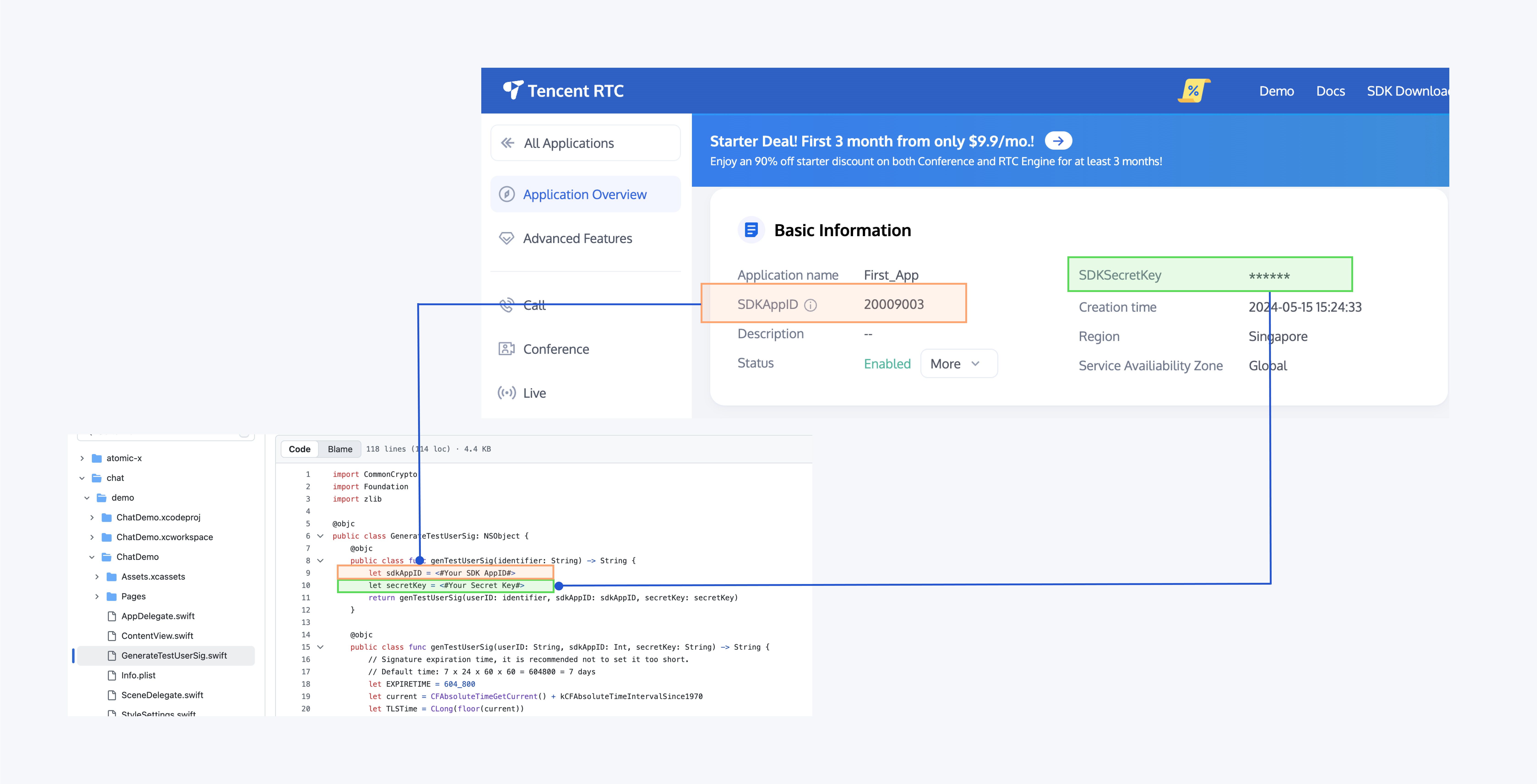
Task: Expand the atomic-x folder
Action: point(82,458)
